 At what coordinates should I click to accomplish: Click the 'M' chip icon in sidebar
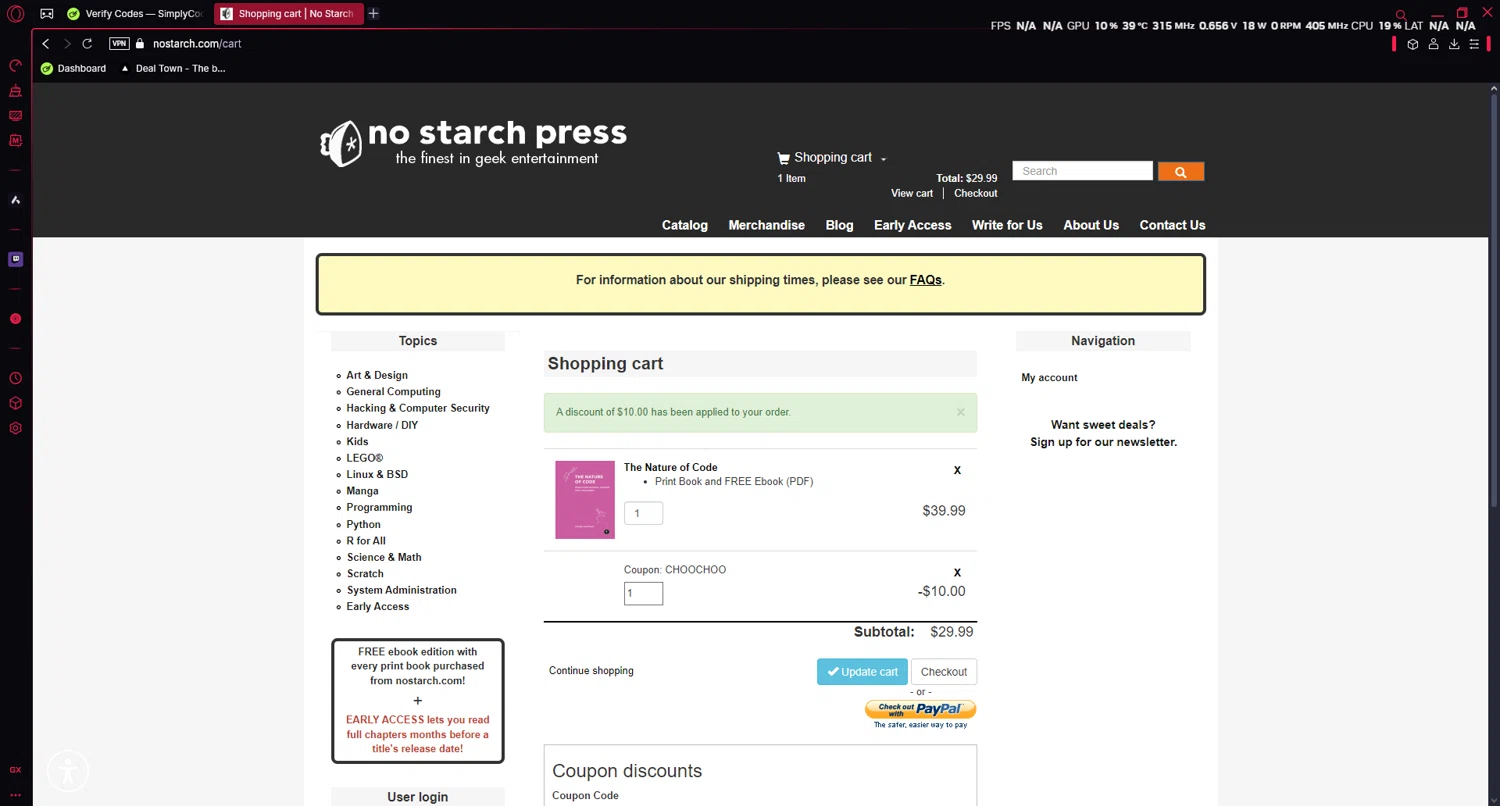(x=15, y=141)
